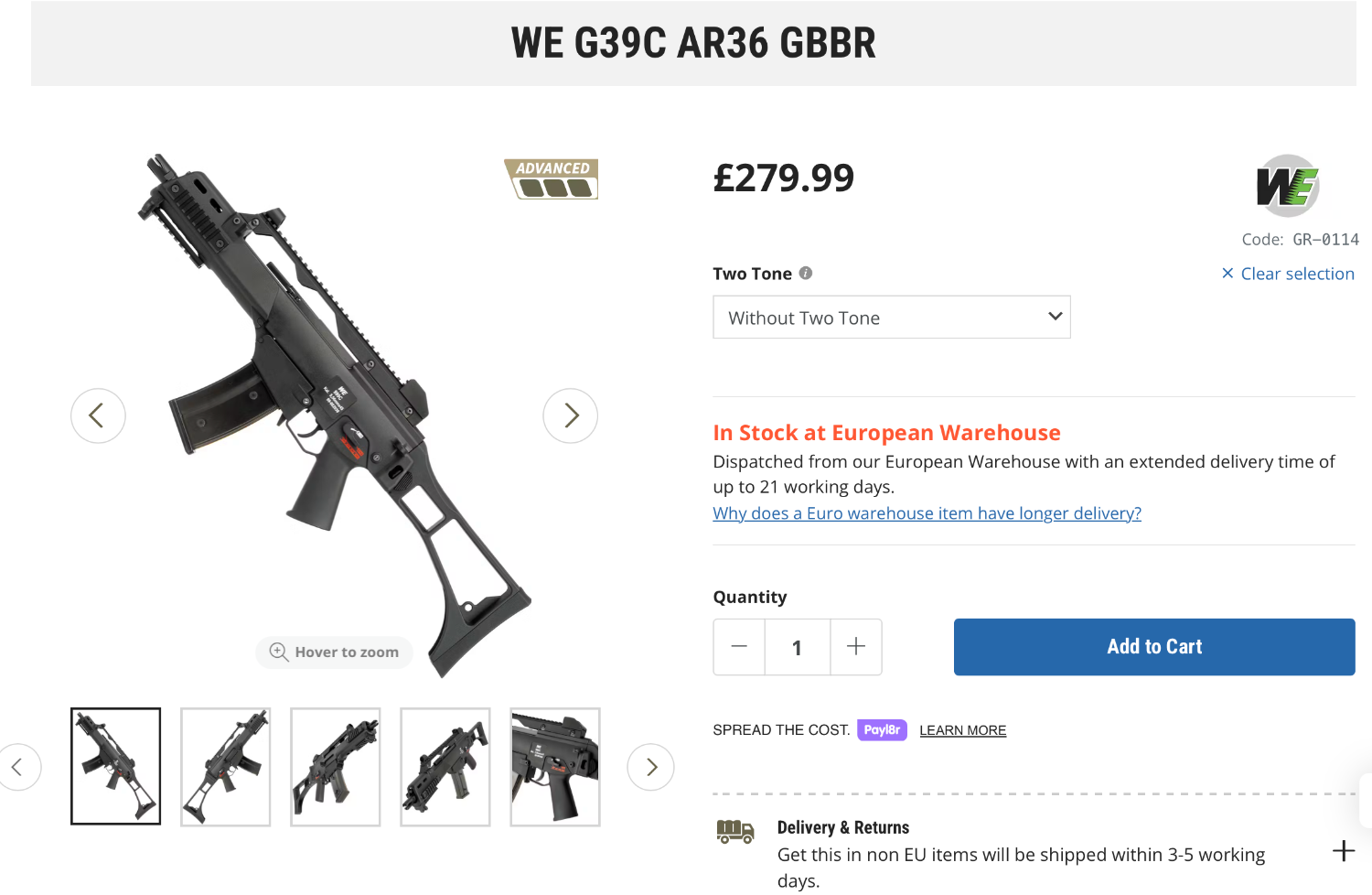Open the Two Tone dropdown
Screen dimensions: 1372x895
(891, 318)
